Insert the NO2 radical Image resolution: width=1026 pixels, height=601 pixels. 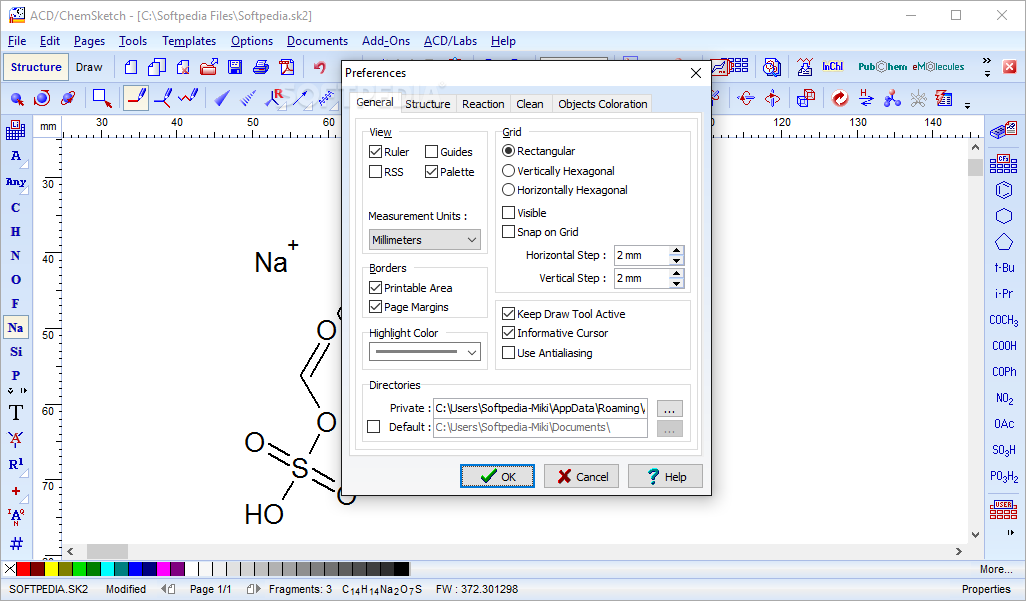[1004, 398]
